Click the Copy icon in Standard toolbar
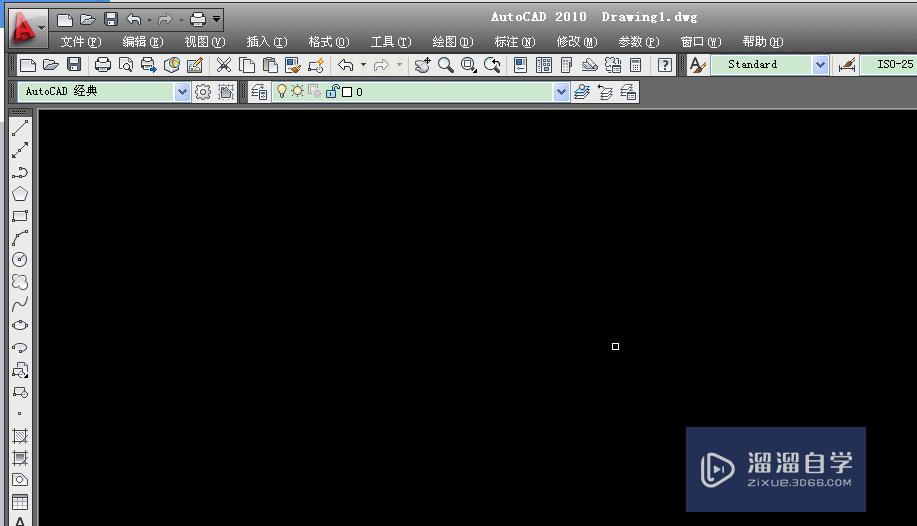This screenshot has width=917, height=526. (x=247, y=65)
